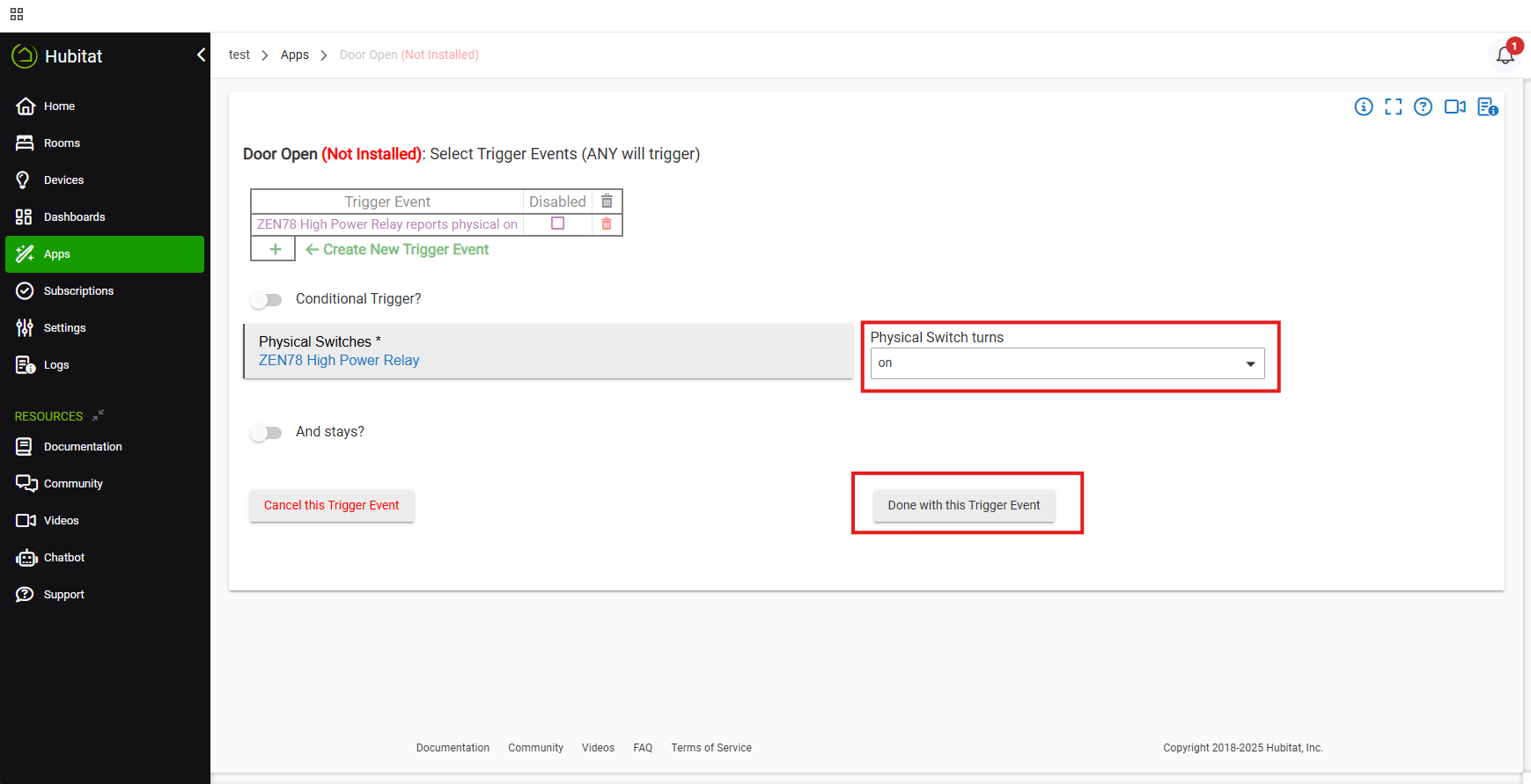Screen dimensions: 1531x784
Task: Enable the 'And stays?' toggle
Action: pos(266,433)
